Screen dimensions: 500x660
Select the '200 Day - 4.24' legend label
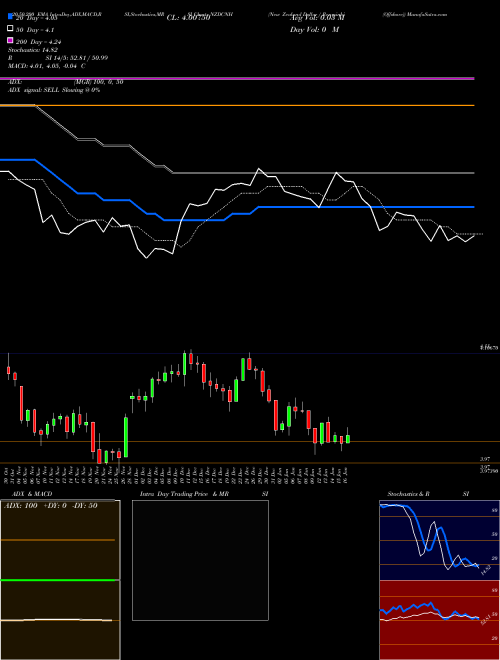(39, 42)
